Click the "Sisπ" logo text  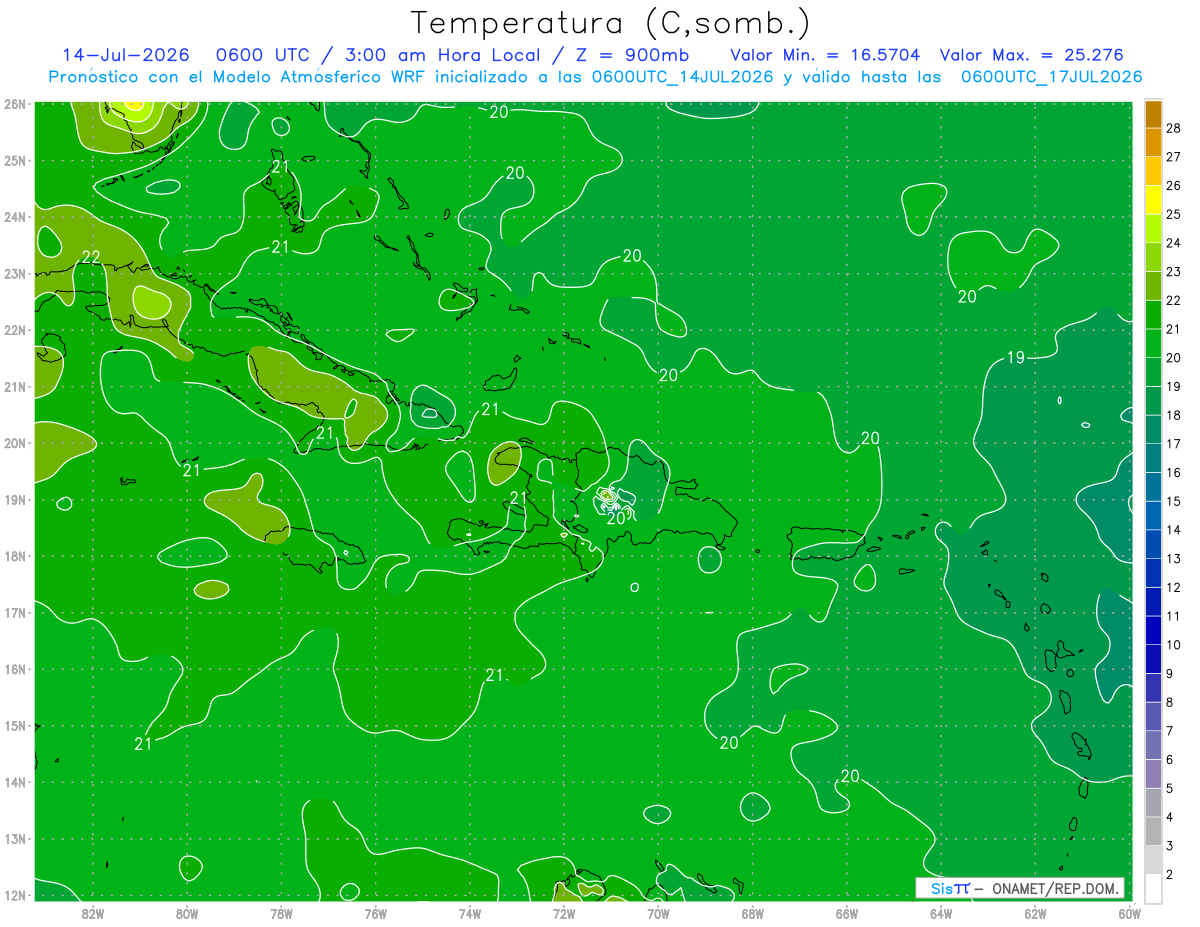pyautogui.click(x=950, y=888)
